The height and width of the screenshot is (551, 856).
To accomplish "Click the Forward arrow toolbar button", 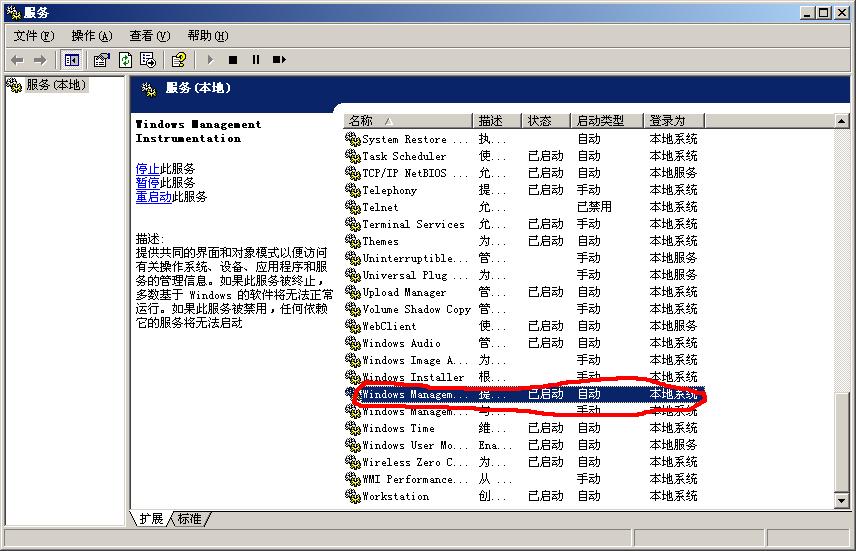I will click(x=40, y=60).
